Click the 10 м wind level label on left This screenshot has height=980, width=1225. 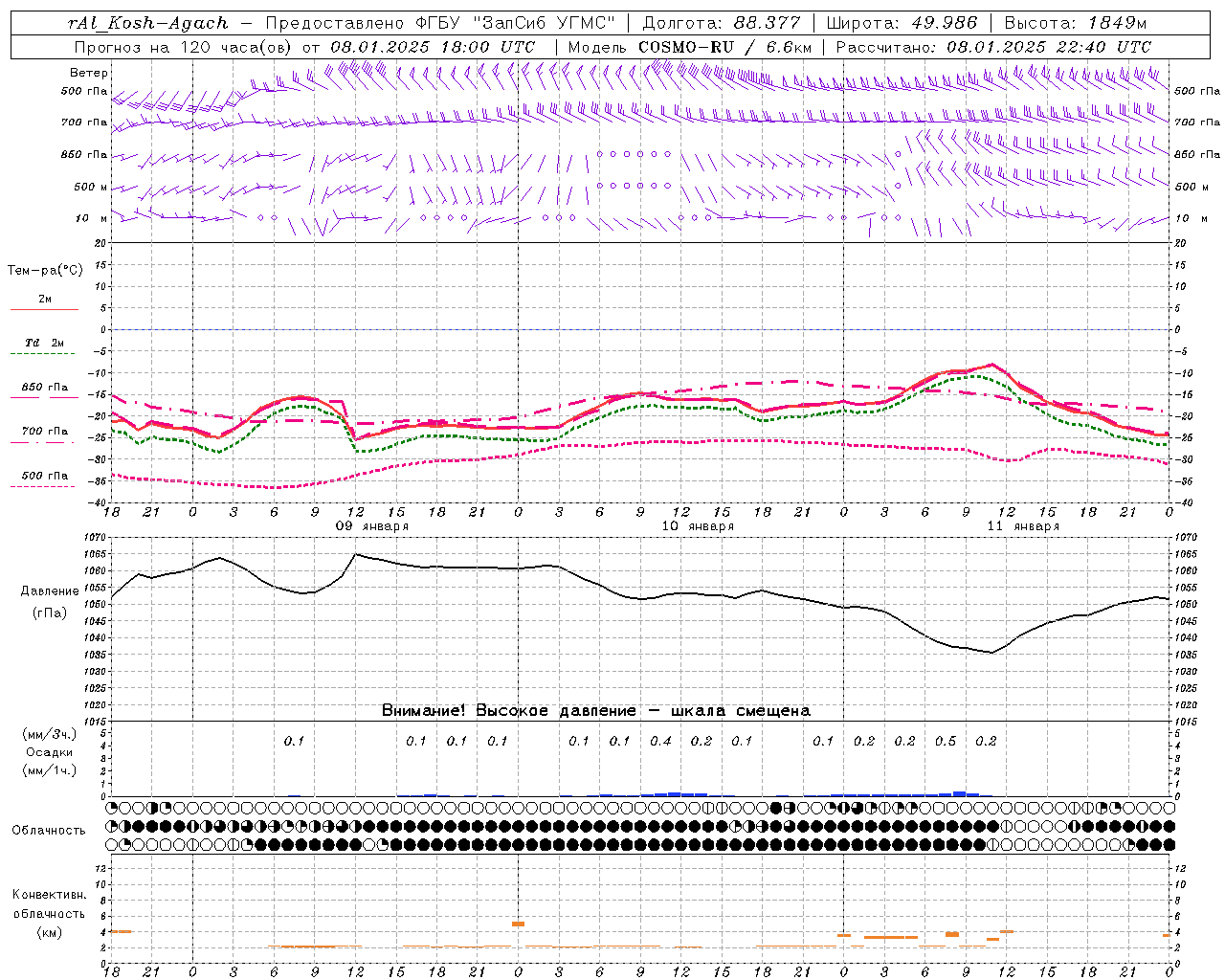coord(92,219)
